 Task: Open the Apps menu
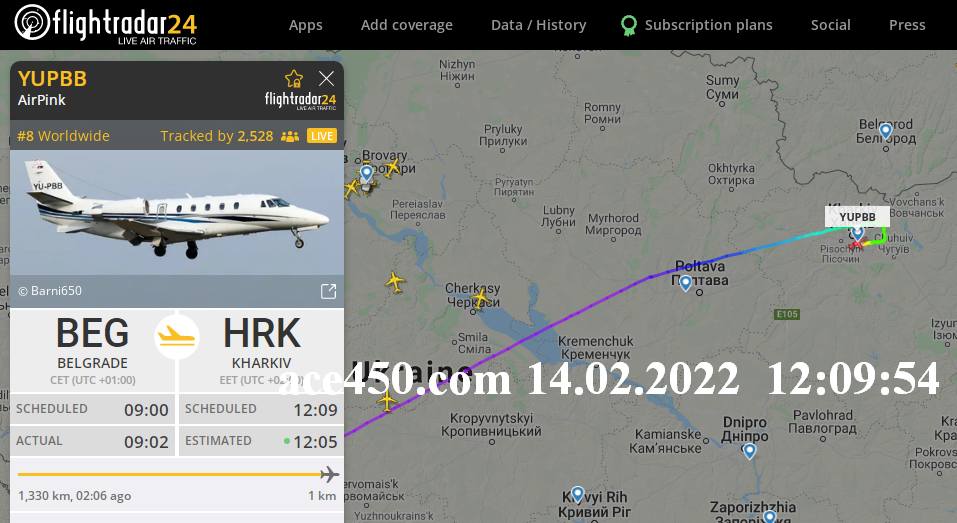point(306,25)
